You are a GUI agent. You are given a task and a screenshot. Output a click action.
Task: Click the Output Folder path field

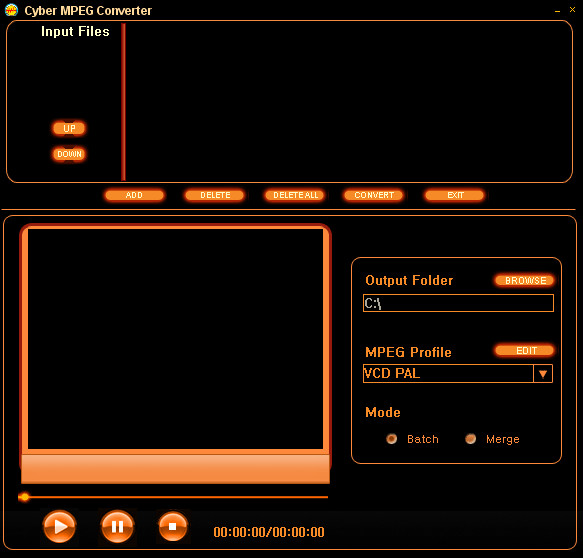coord(458,303)
